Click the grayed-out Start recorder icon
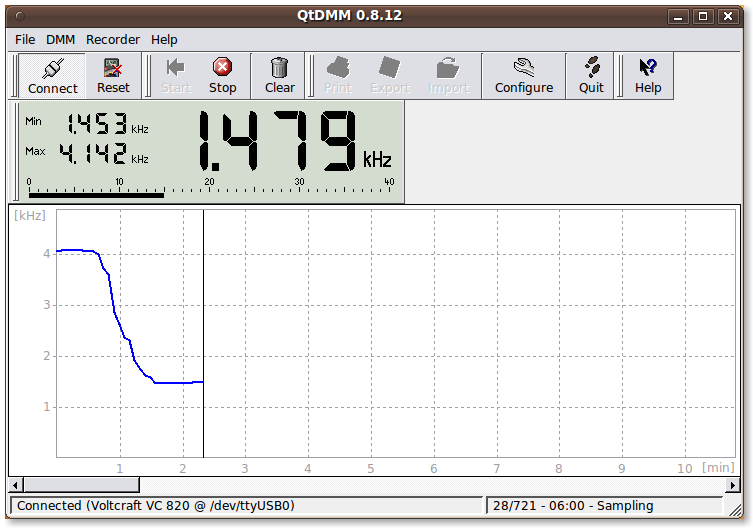 tap(176, 68)
